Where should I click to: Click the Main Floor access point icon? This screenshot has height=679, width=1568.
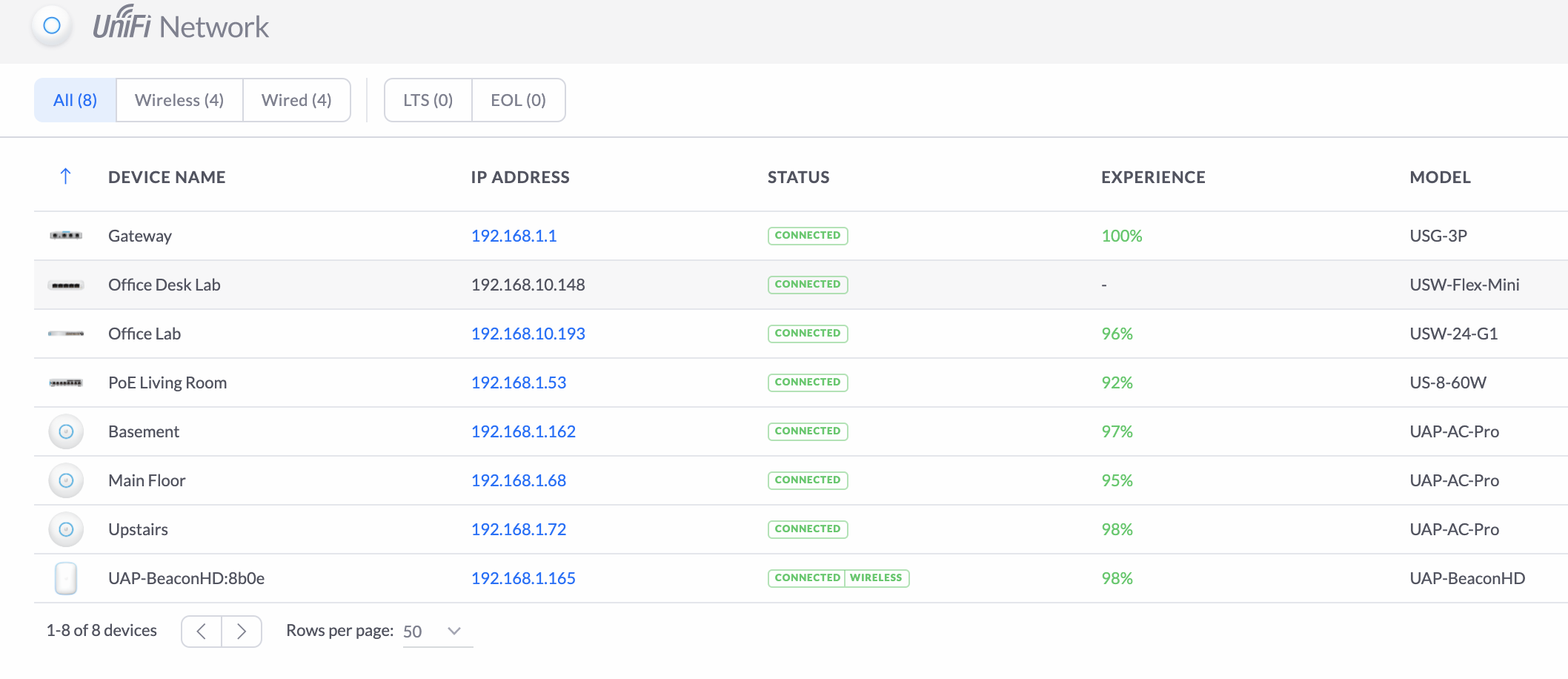point(66,480)
